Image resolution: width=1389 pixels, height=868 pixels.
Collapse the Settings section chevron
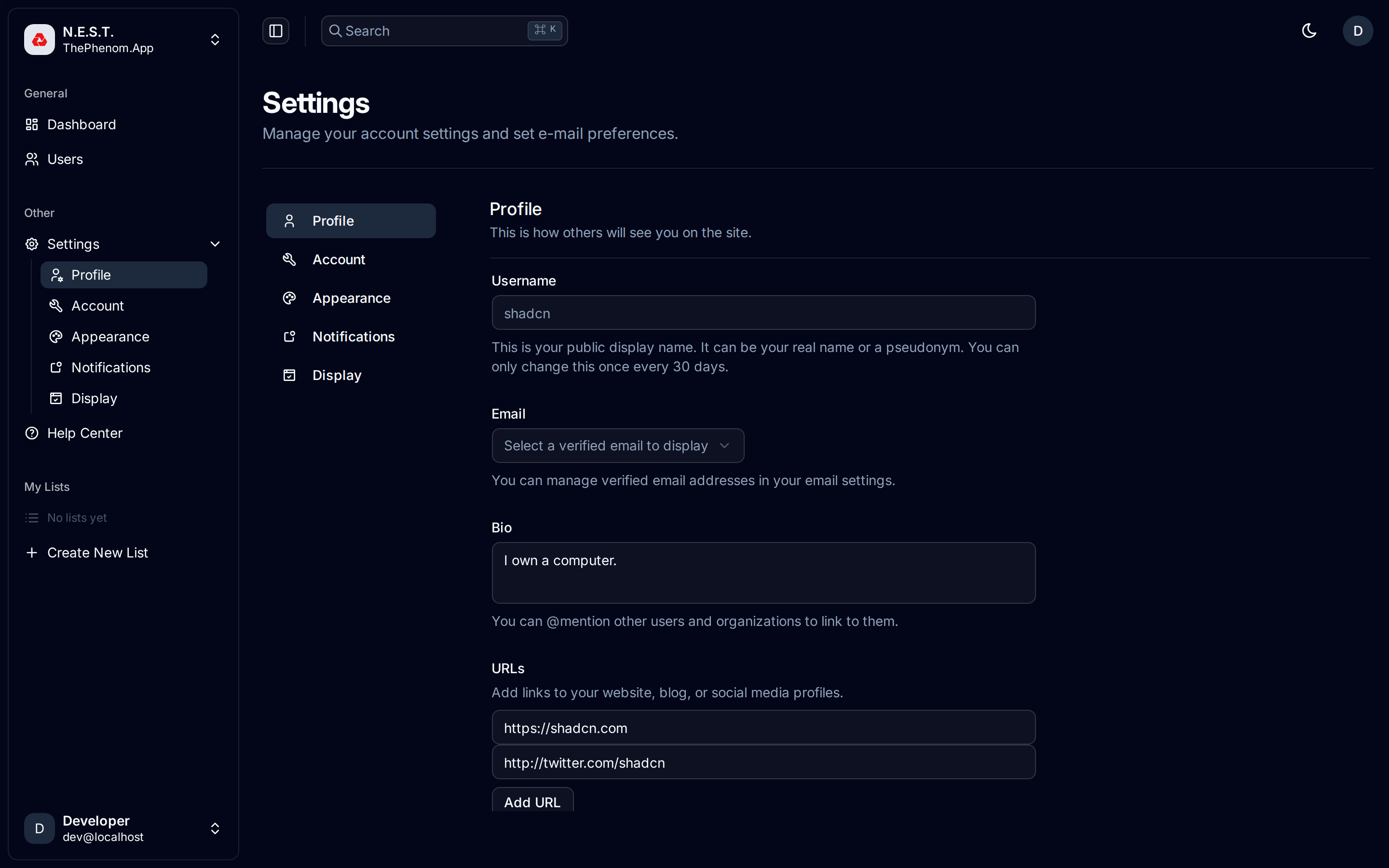[x=215, y=244]
